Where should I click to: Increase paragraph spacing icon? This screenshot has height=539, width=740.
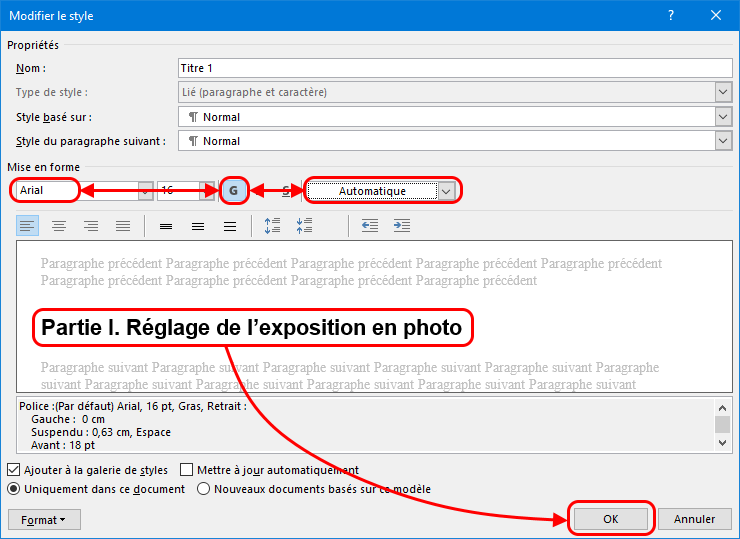point(272,226)
